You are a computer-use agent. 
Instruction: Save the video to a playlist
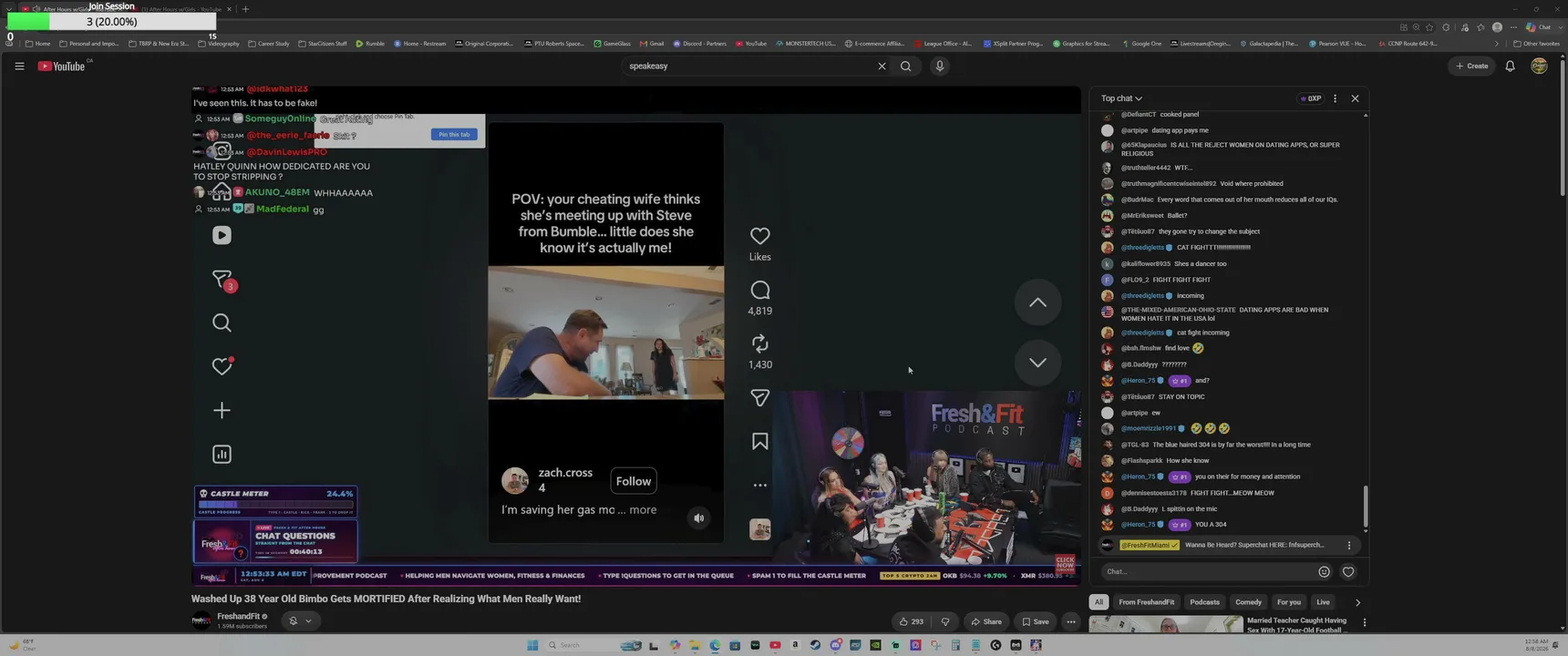point(1036,621)
